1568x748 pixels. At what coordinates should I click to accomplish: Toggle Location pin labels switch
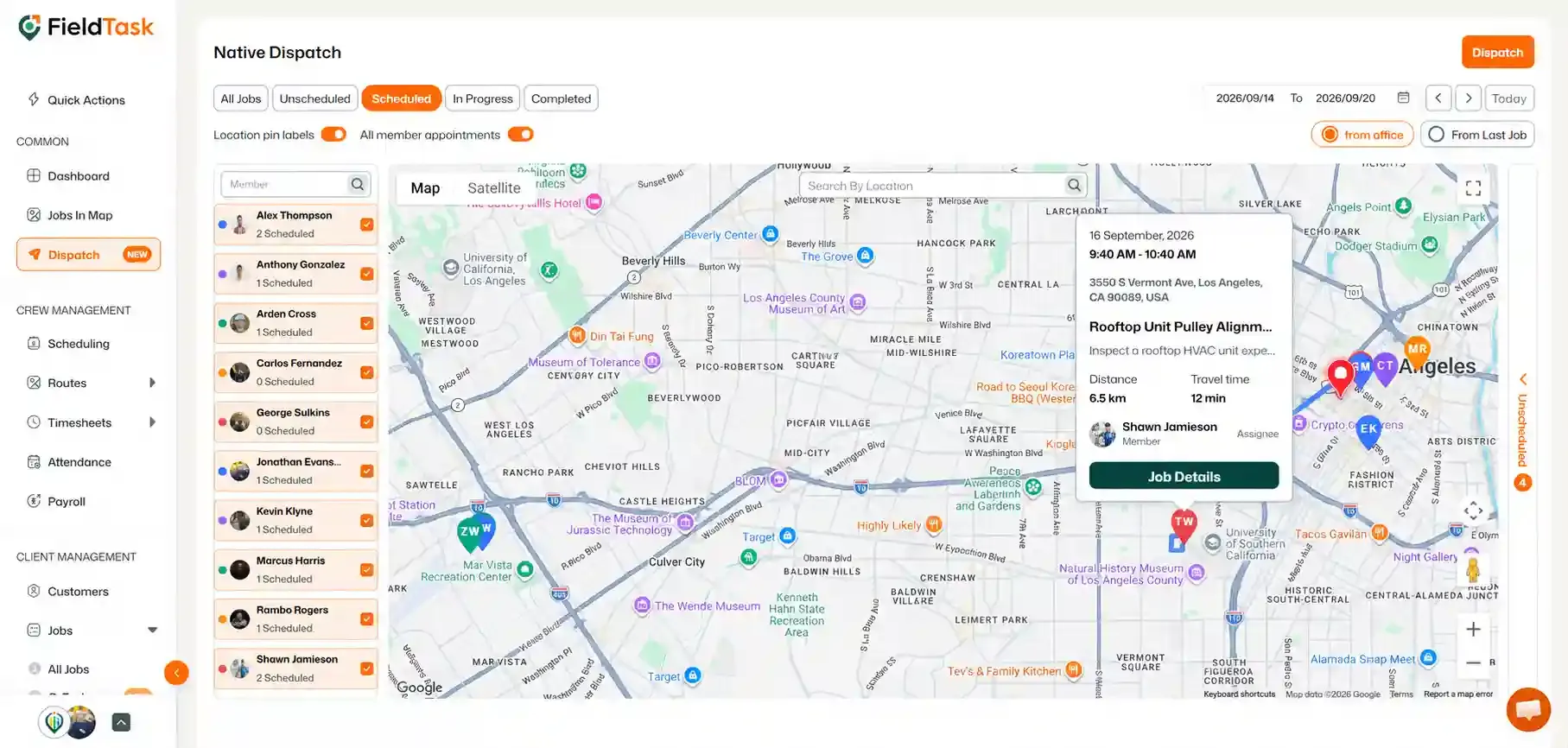[x=333, y=135]
